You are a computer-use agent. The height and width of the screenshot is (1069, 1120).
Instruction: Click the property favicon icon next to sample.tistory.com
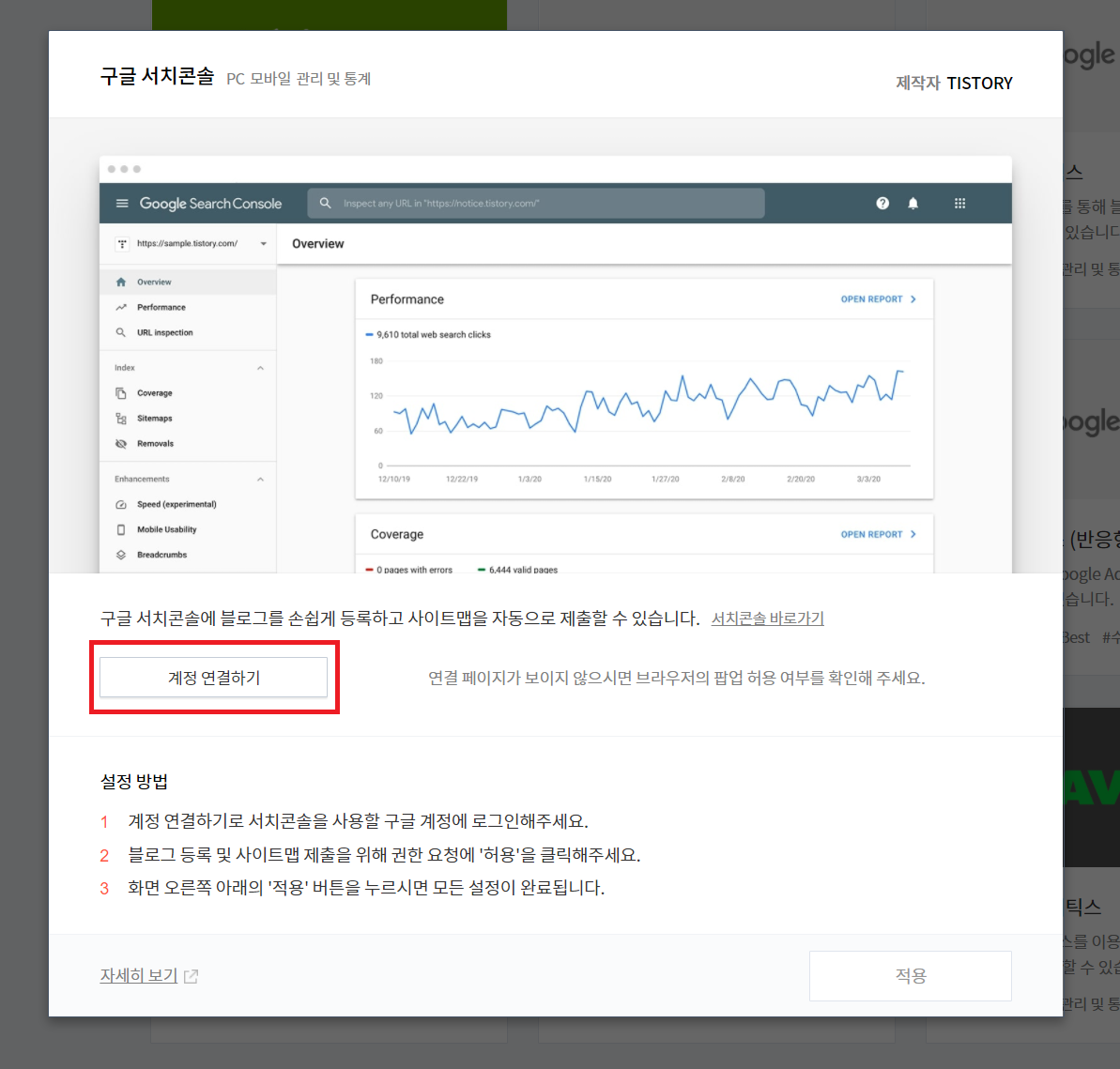click(x=122, y=244)
